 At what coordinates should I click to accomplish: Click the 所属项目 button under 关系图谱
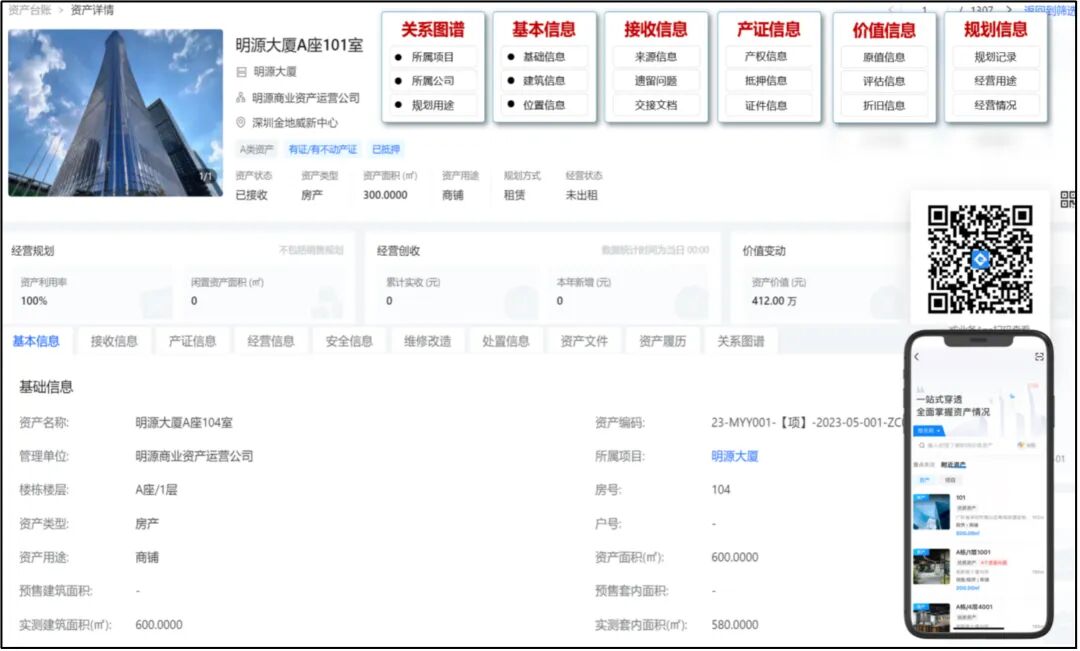click(432, 57)
